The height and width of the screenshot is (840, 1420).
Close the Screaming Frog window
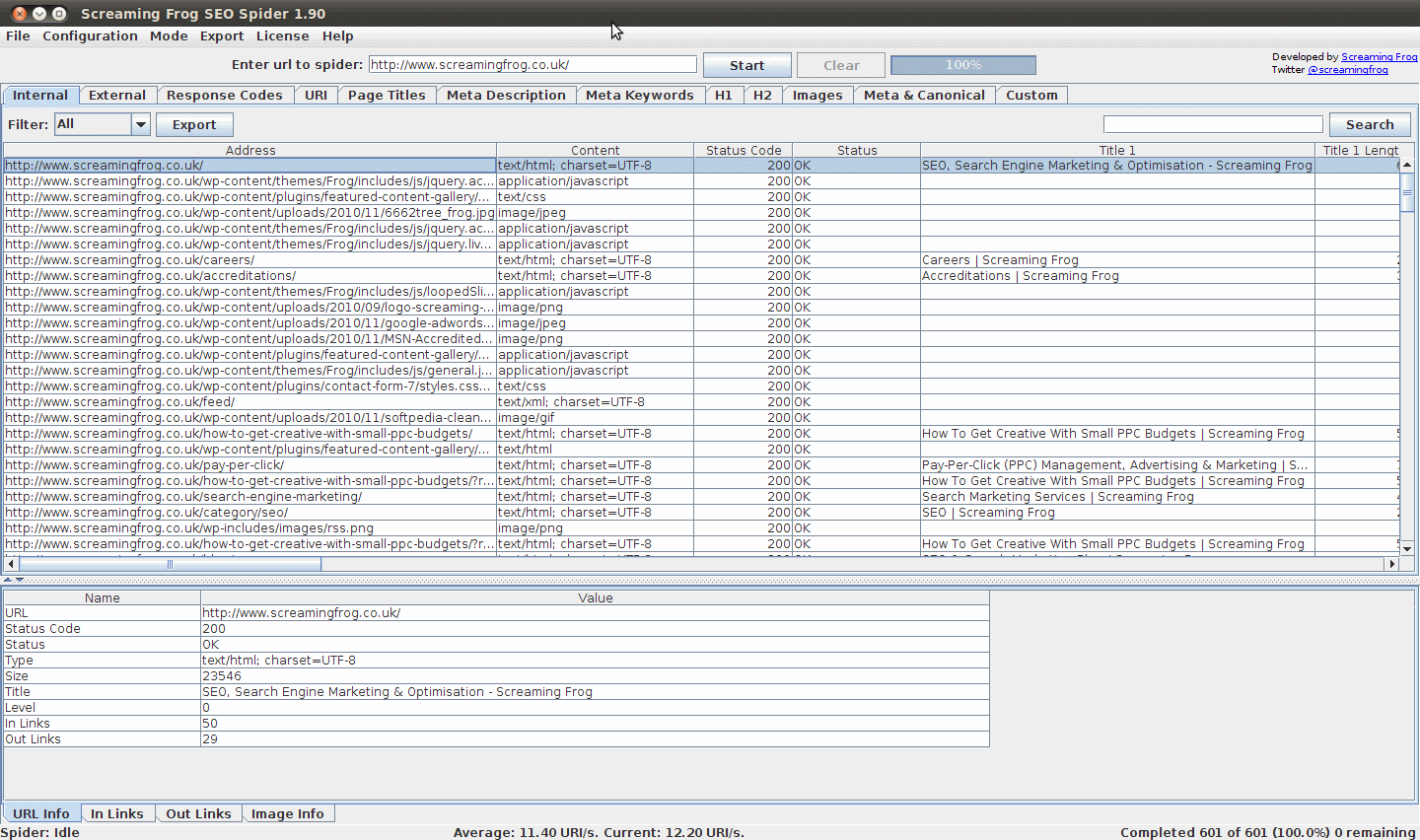point(19,14)
